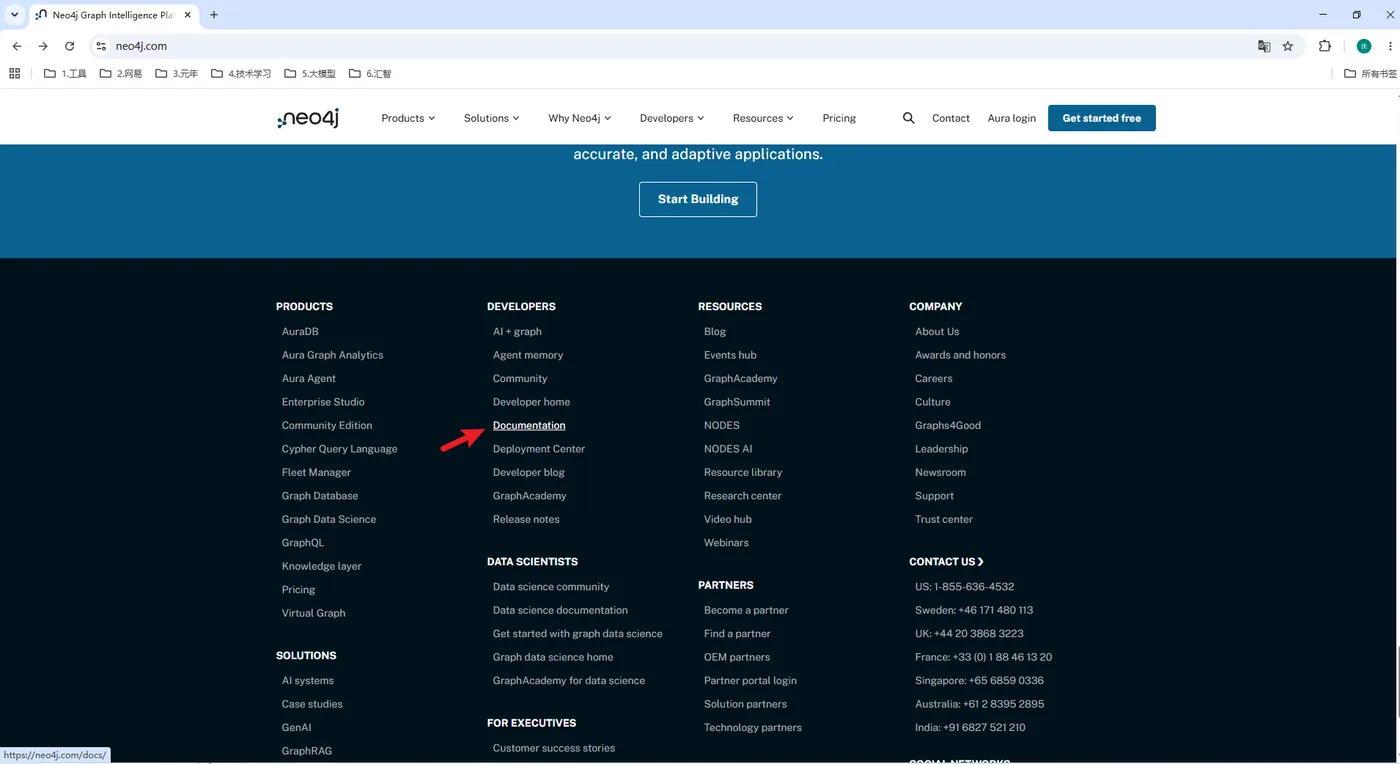This screenshot has height=764, width=1400.
Task: Open the Release notes footer link
Action: 526,519
